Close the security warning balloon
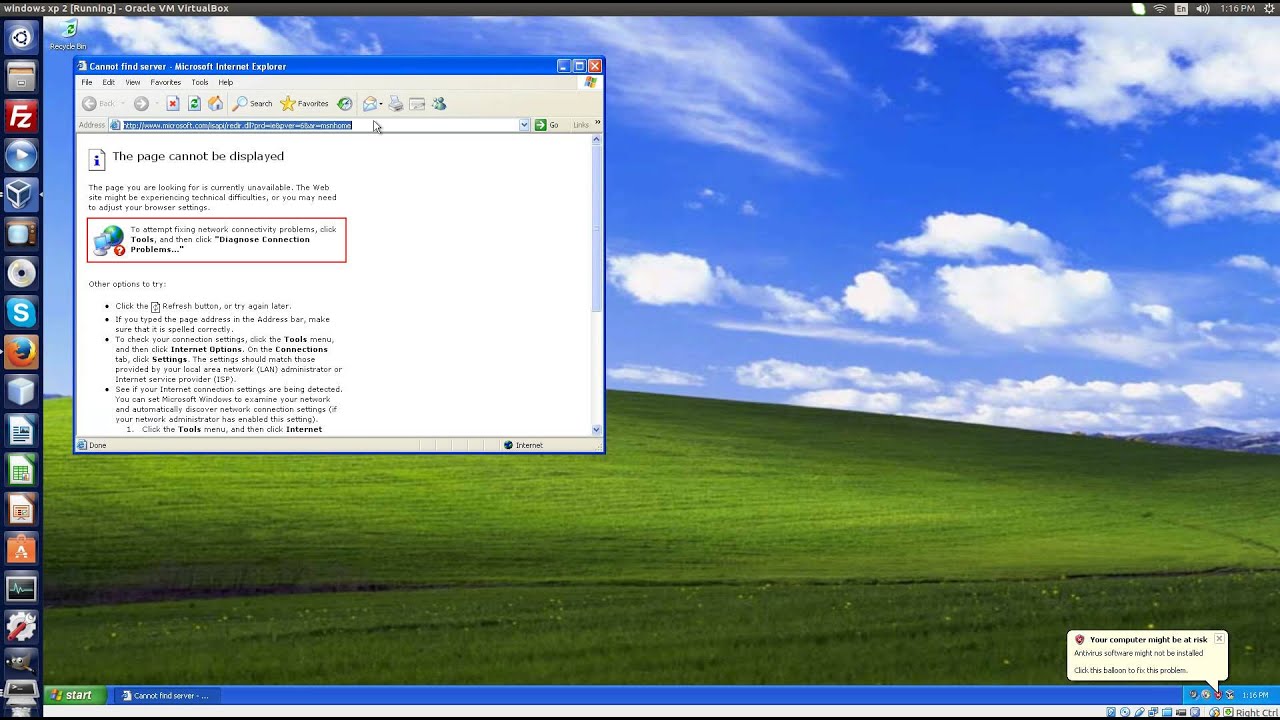 (x=1219, y=639)
